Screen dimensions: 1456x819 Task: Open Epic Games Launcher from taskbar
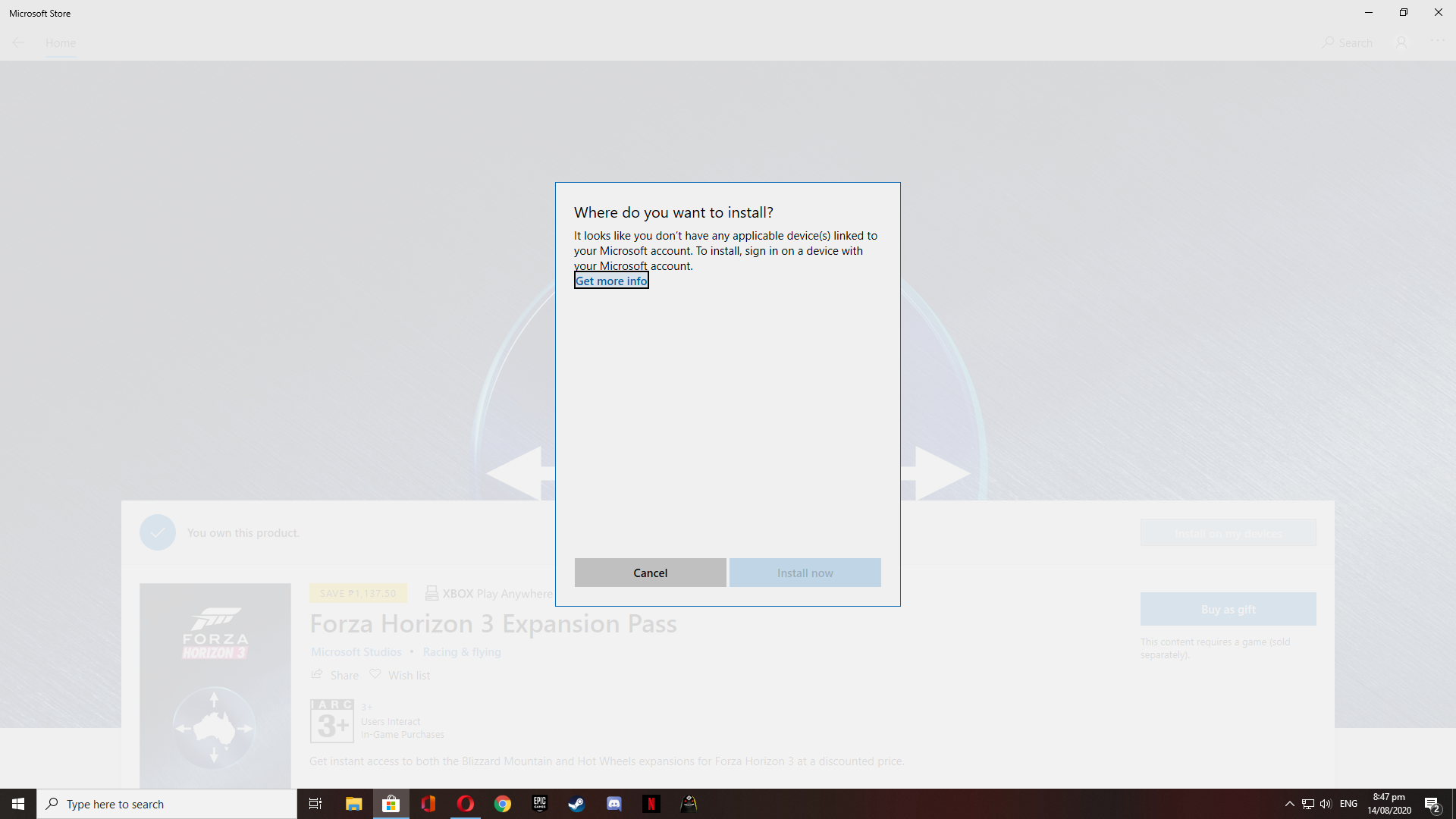click(x=539, y=804)
